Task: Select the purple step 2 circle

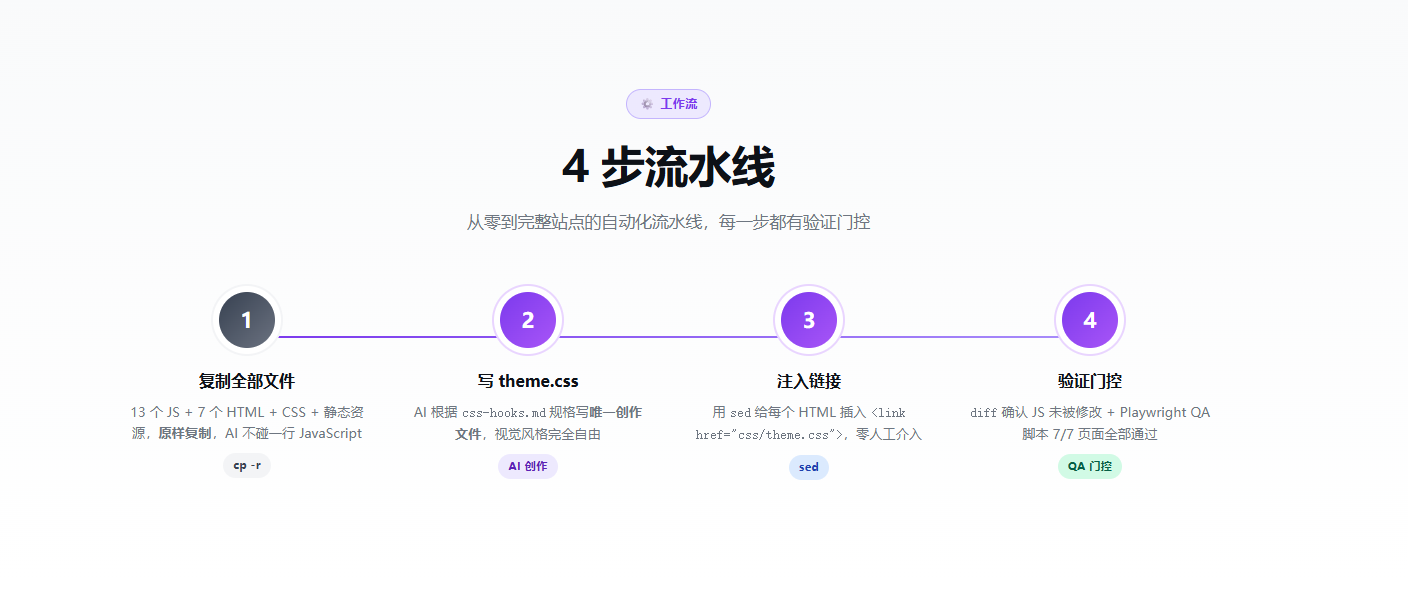Action: coord(528,320)
